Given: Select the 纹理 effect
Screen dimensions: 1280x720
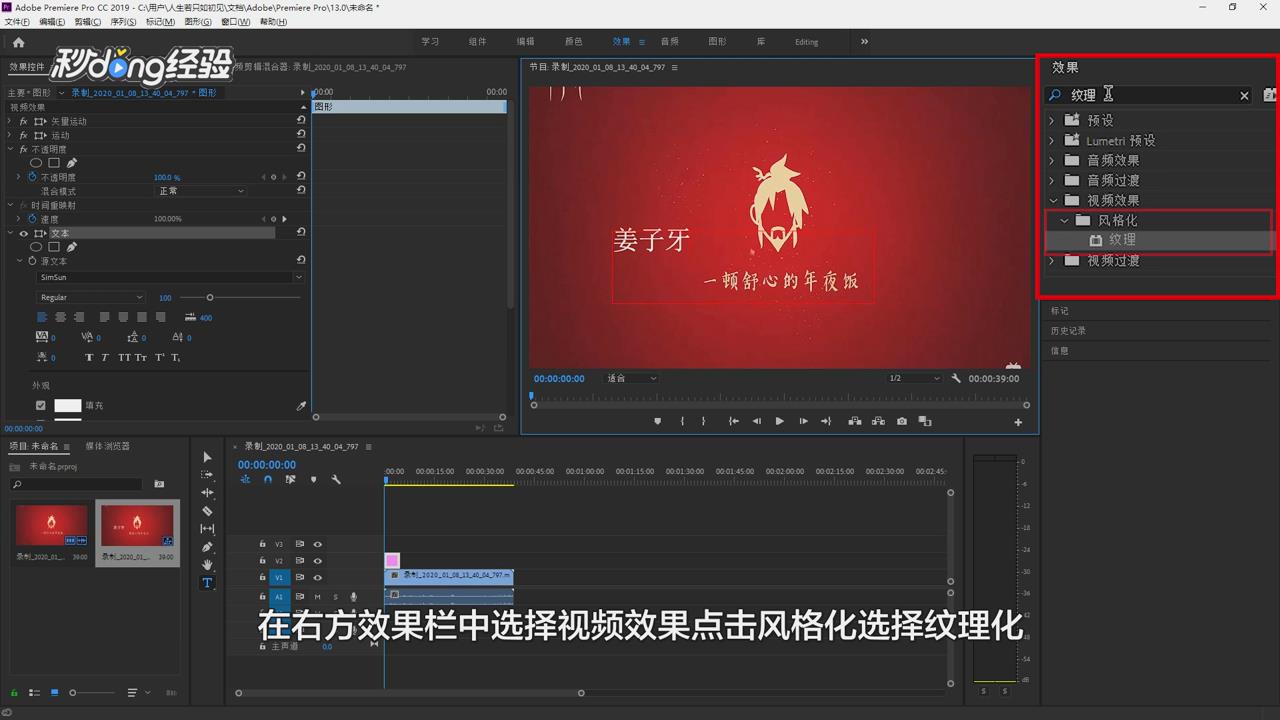Looking at the screenshot, I should tap(1122, 240).
